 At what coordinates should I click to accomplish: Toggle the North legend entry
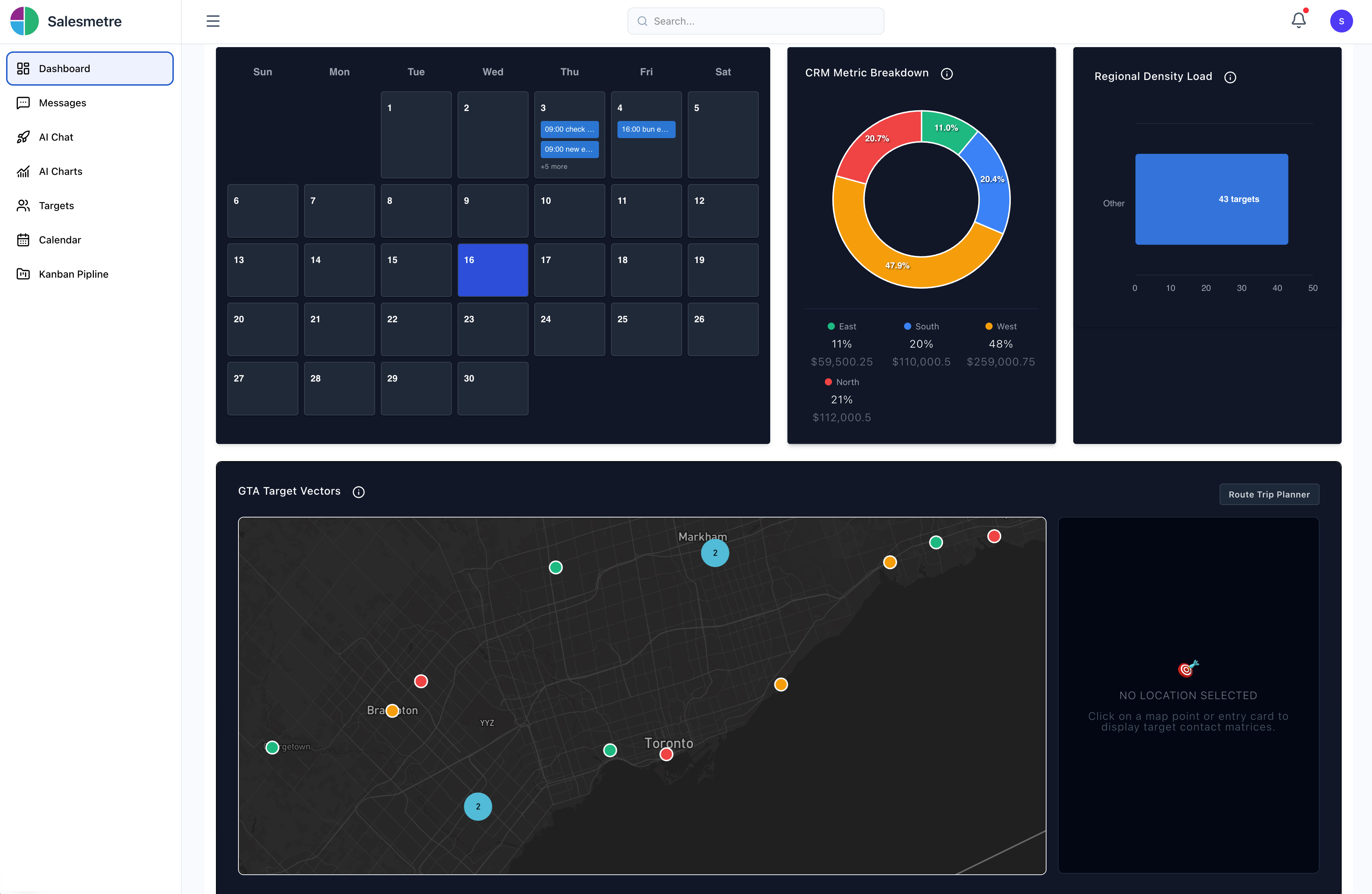tap(841, 382)
